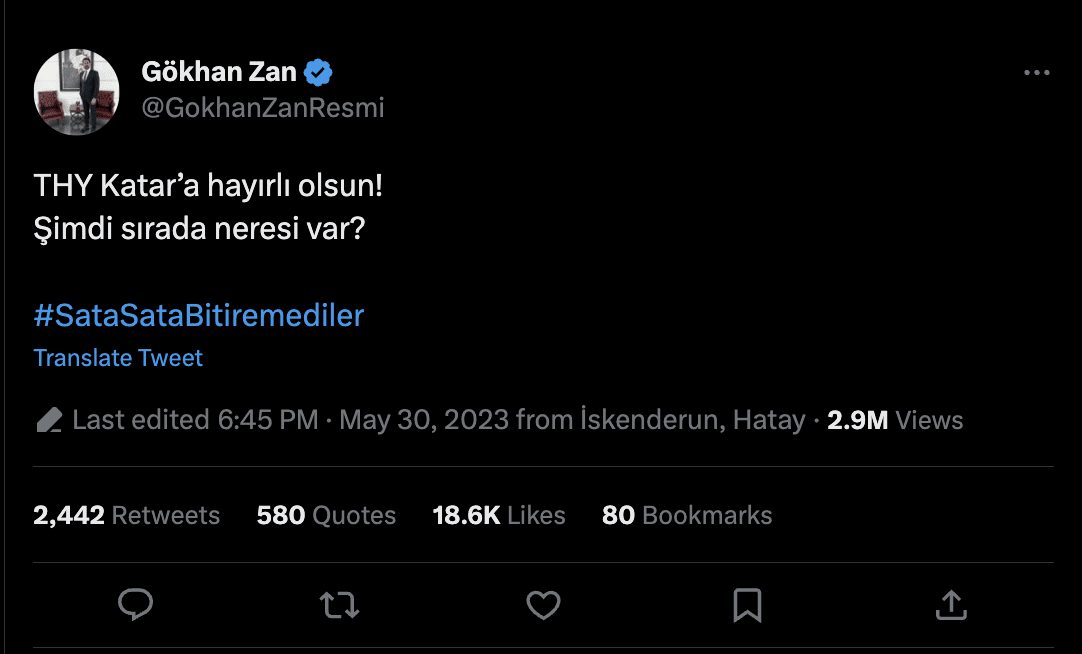Click the 80 Bookmarks count
Viewport: 1082px width, 654px height.
687,515
